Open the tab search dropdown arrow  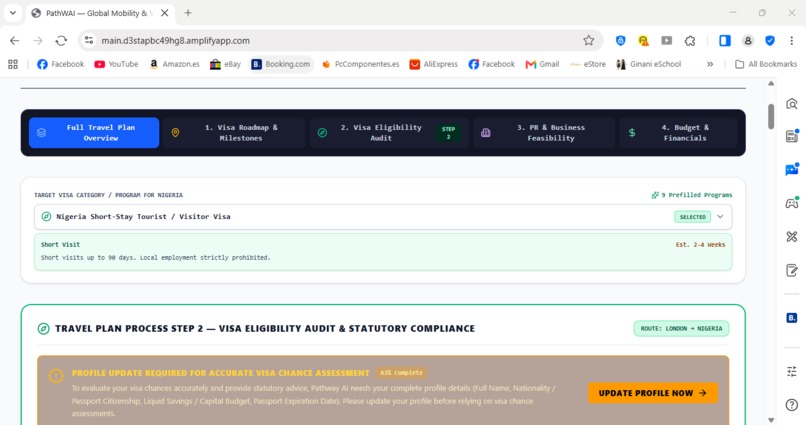(x=13, y=13)
